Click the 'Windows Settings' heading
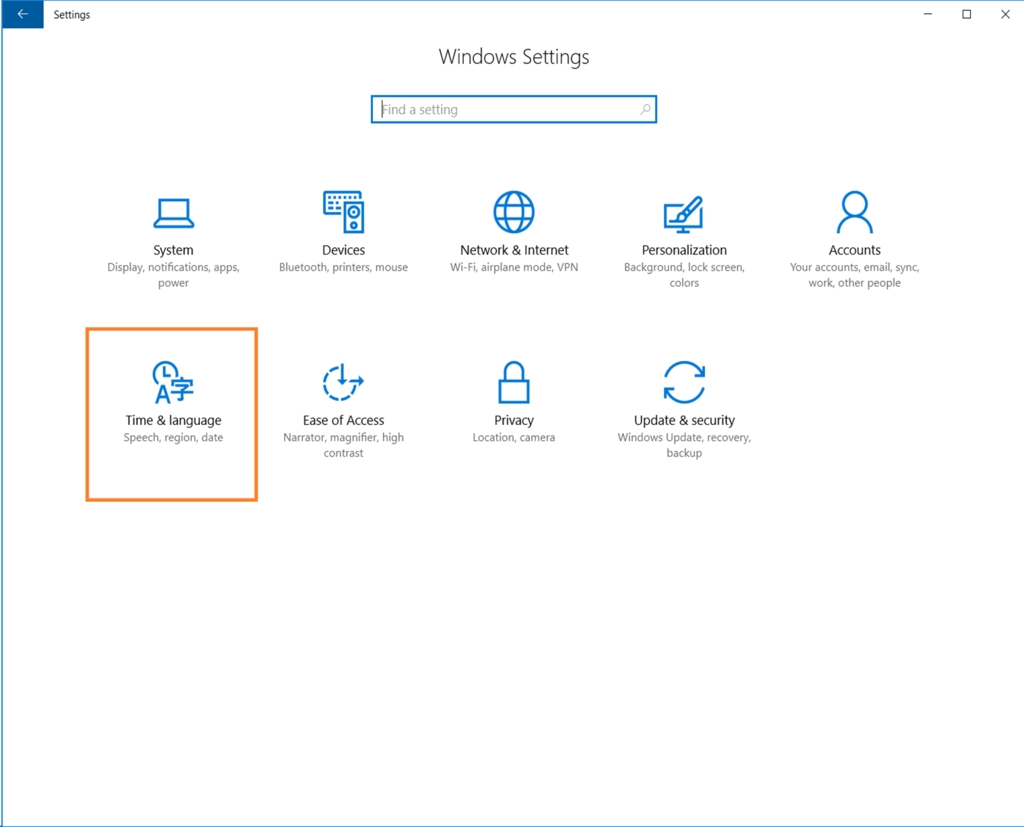1024x827 pixels. (x=514, y=57)
